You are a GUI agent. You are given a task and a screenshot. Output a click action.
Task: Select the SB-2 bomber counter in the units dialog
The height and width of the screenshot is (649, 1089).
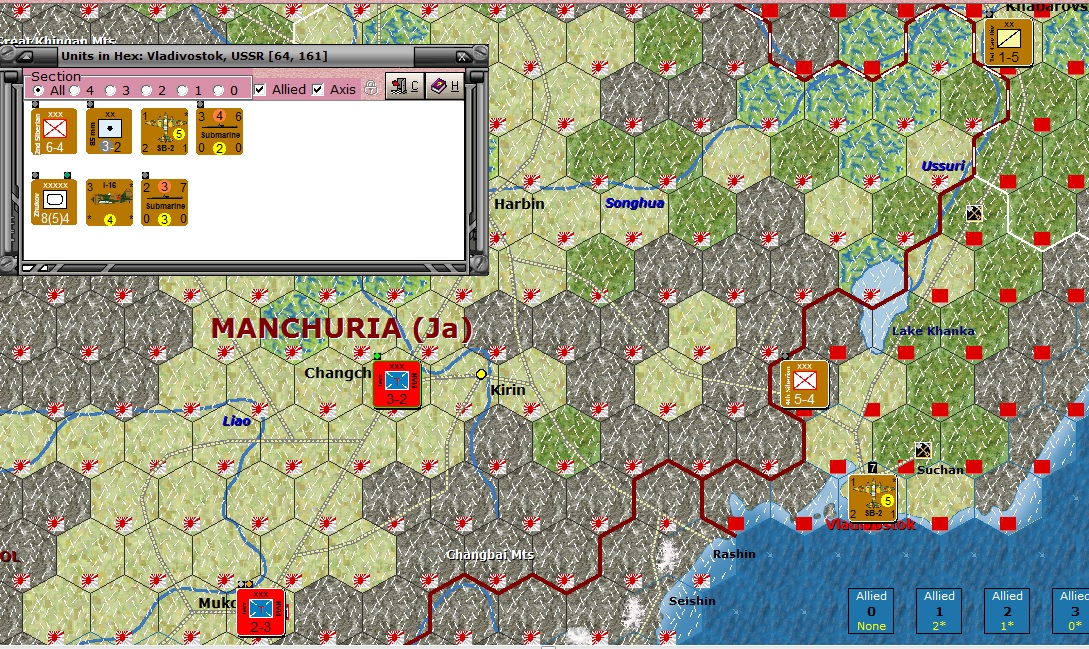click(165, 131)
